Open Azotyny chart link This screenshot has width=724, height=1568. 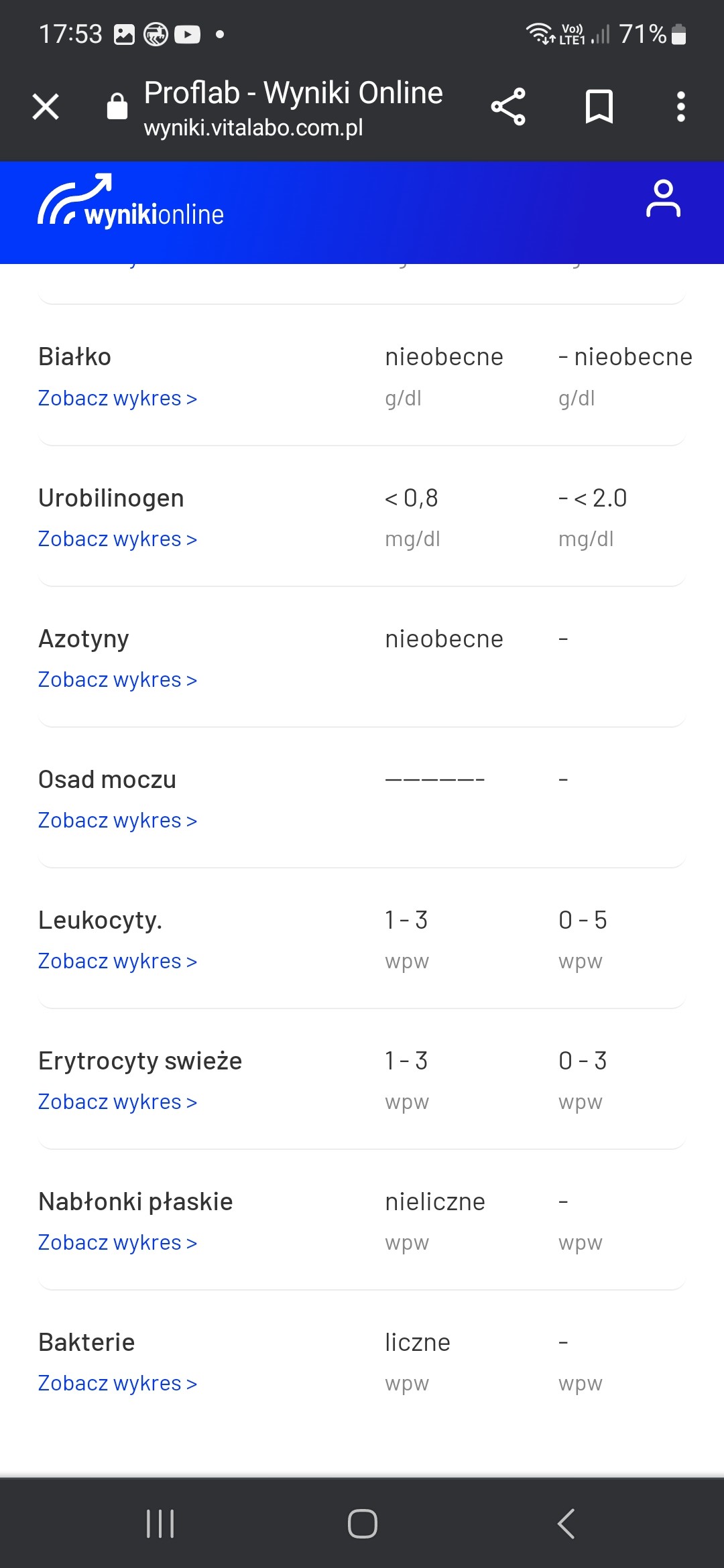117,680
